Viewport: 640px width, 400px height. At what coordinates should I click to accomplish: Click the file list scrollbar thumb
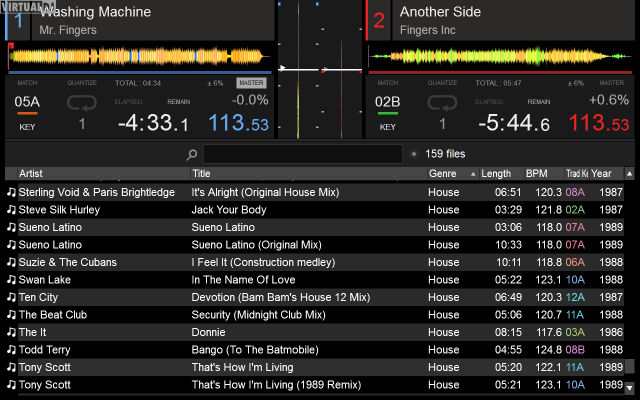pos(629,366)
